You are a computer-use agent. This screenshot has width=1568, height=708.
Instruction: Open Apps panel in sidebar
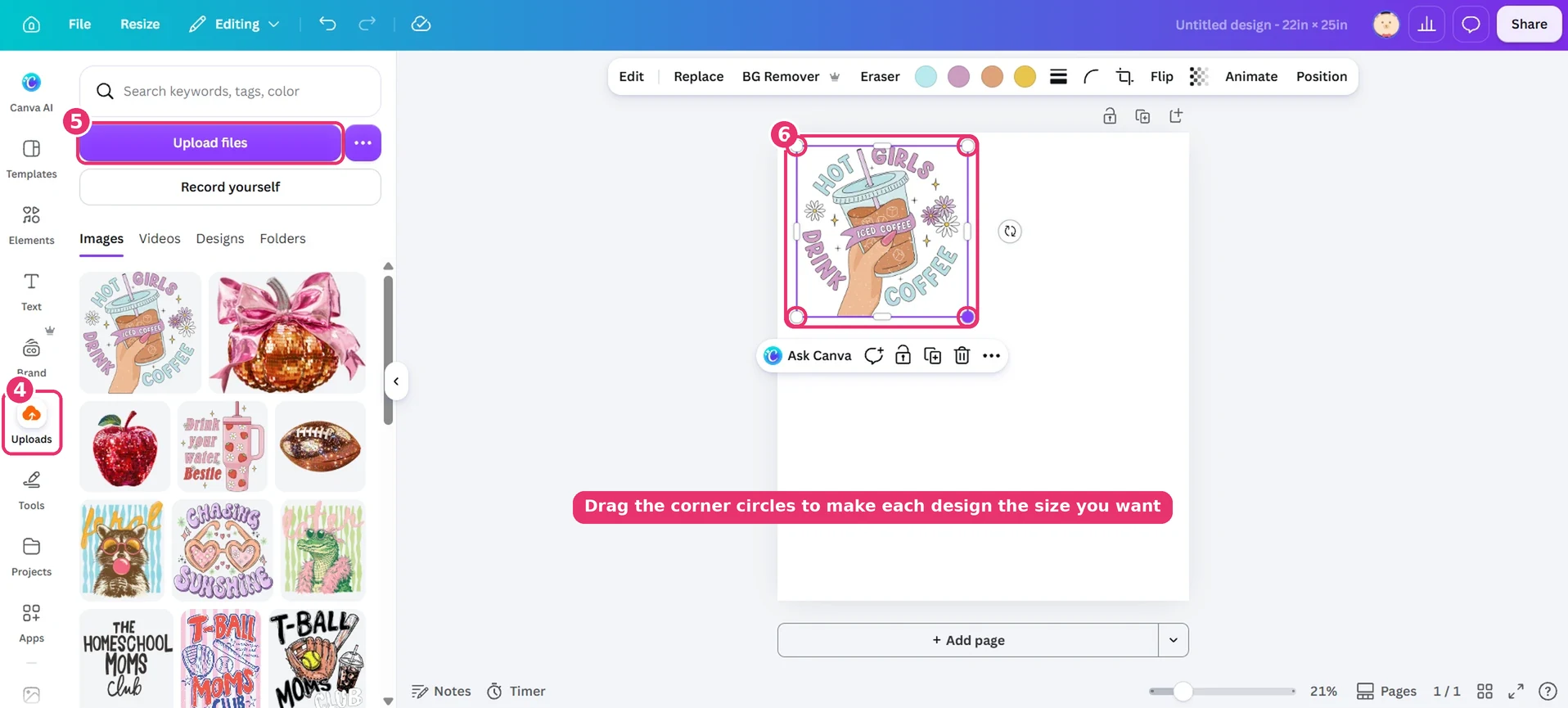31,623
